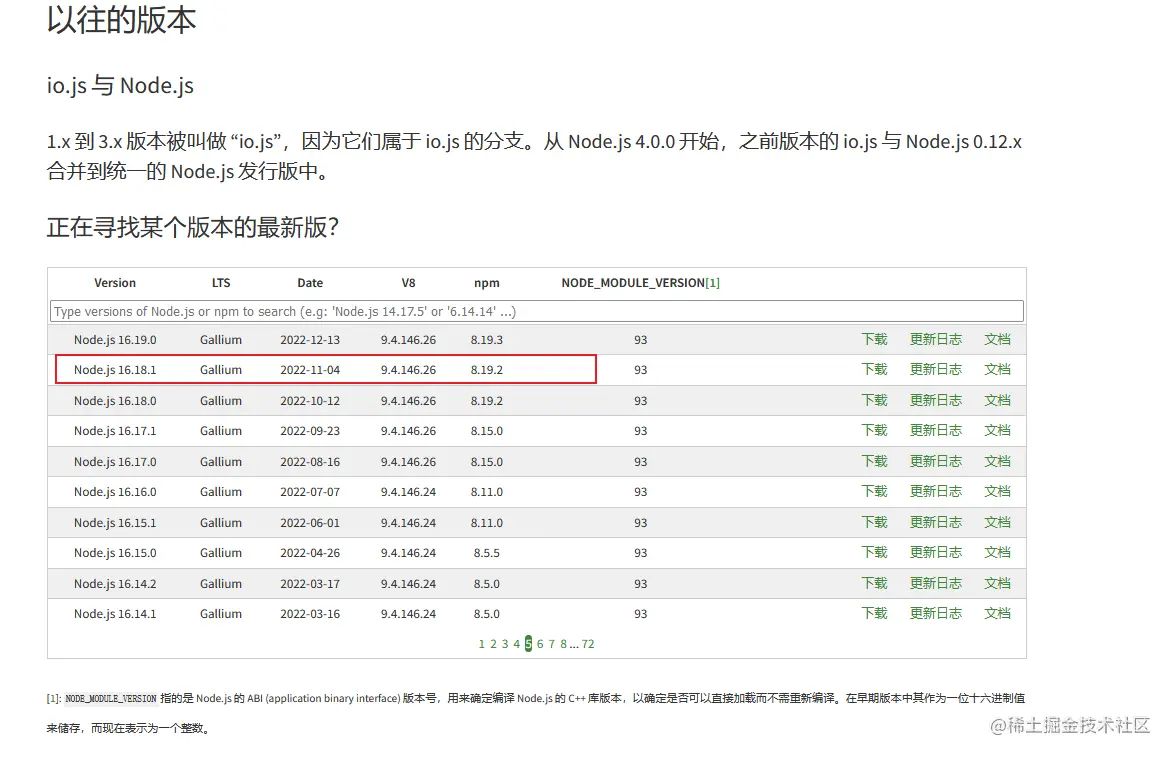Download Node.js 16.18.1
This screenshot has width=1172, height=757.
874,369
